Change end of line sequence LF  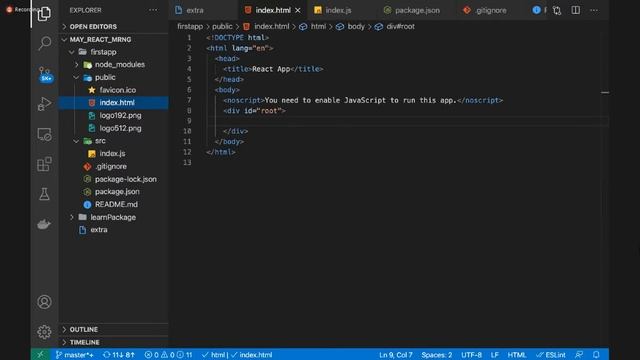coord(495,355)
